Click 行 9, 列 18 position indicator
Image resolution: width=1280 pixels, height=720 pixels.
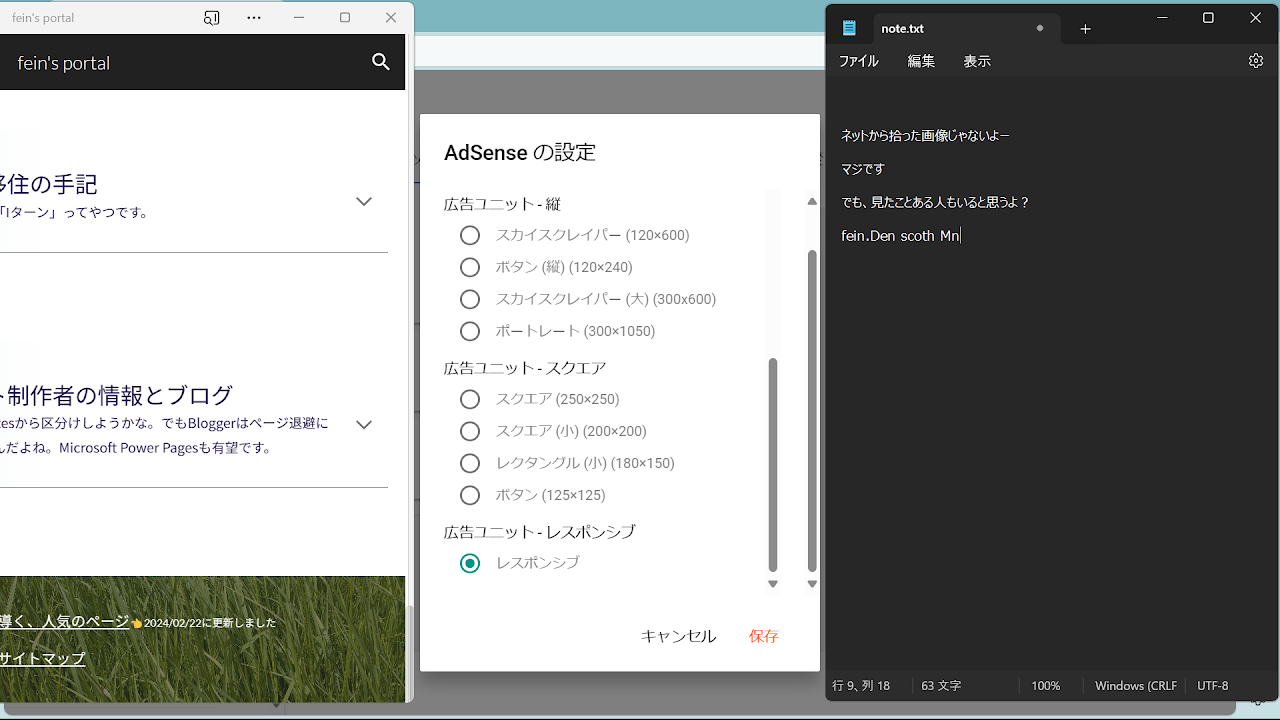pos(861,686)
